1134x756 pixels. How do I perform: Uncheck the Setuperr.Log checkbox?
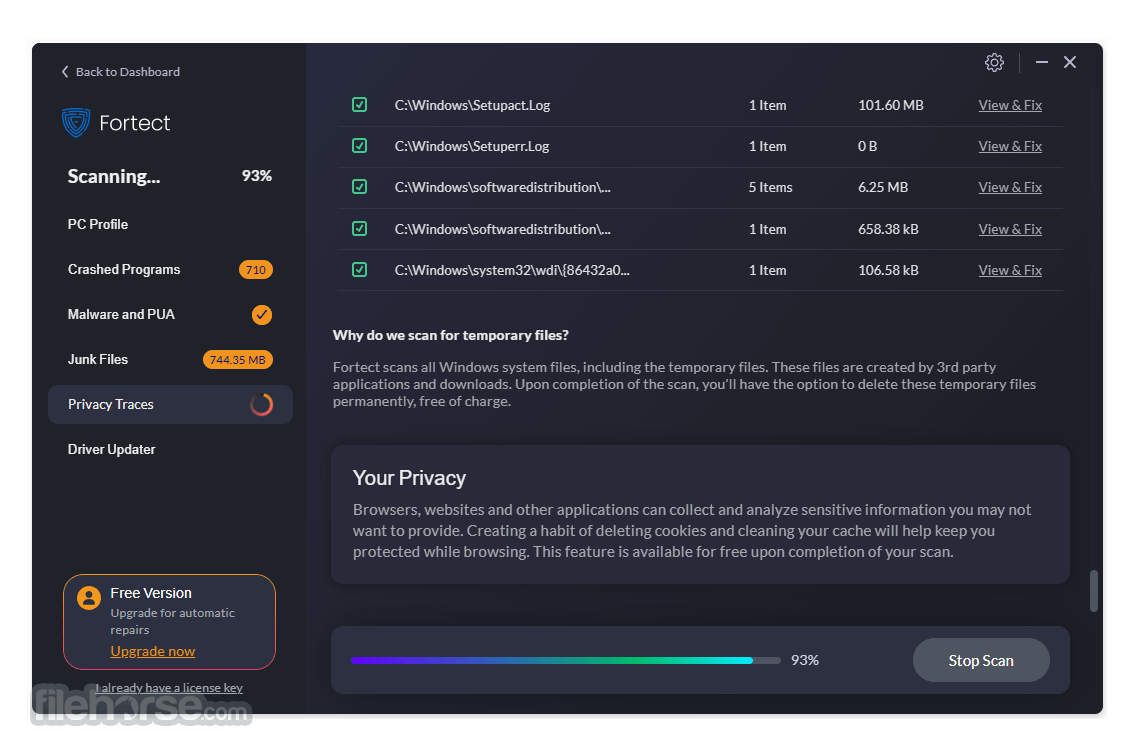point(359,146)
